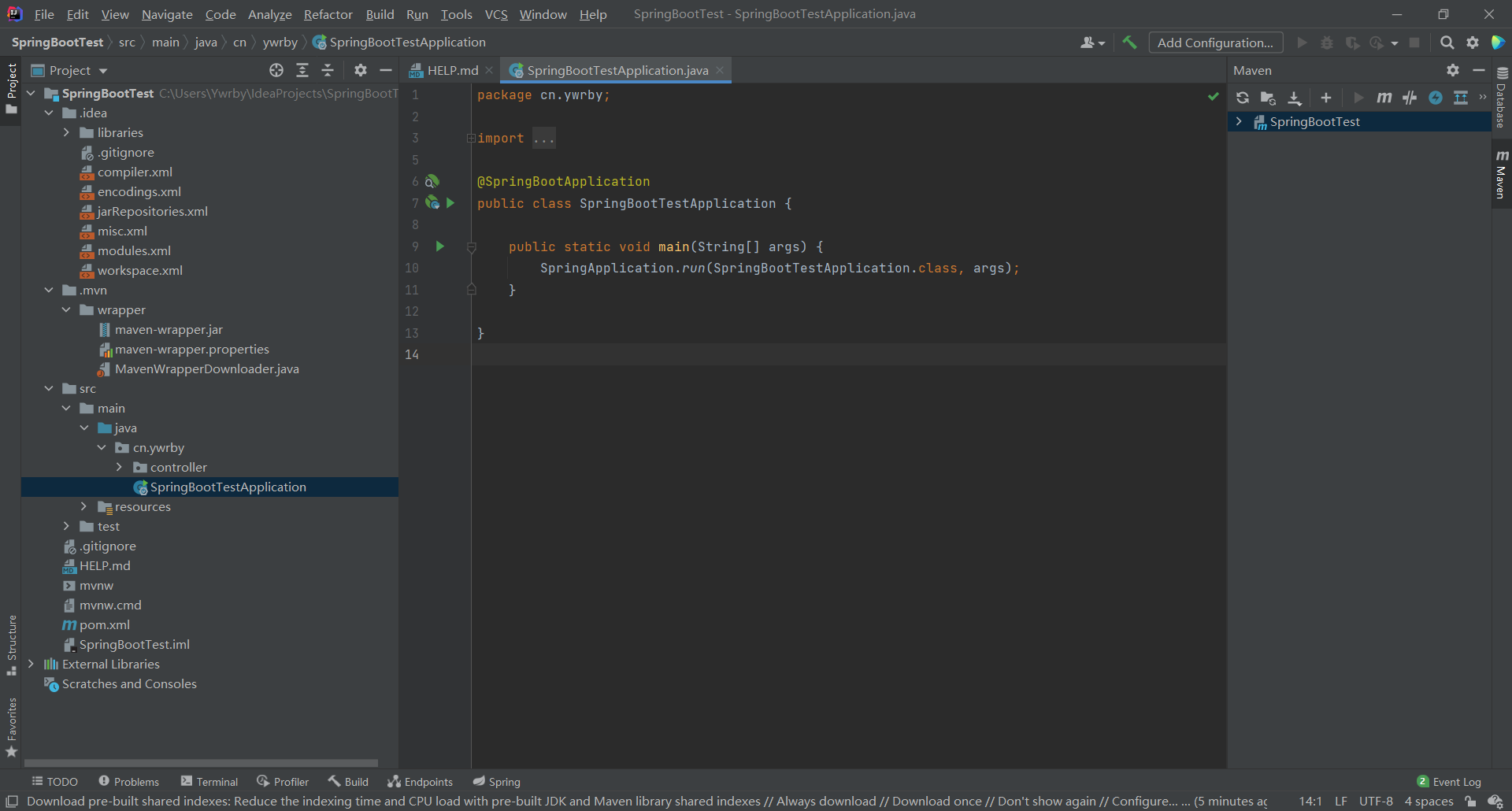
Task: Close the SpringBootTestApplication.java tab
Action: [x=720, y=70]
